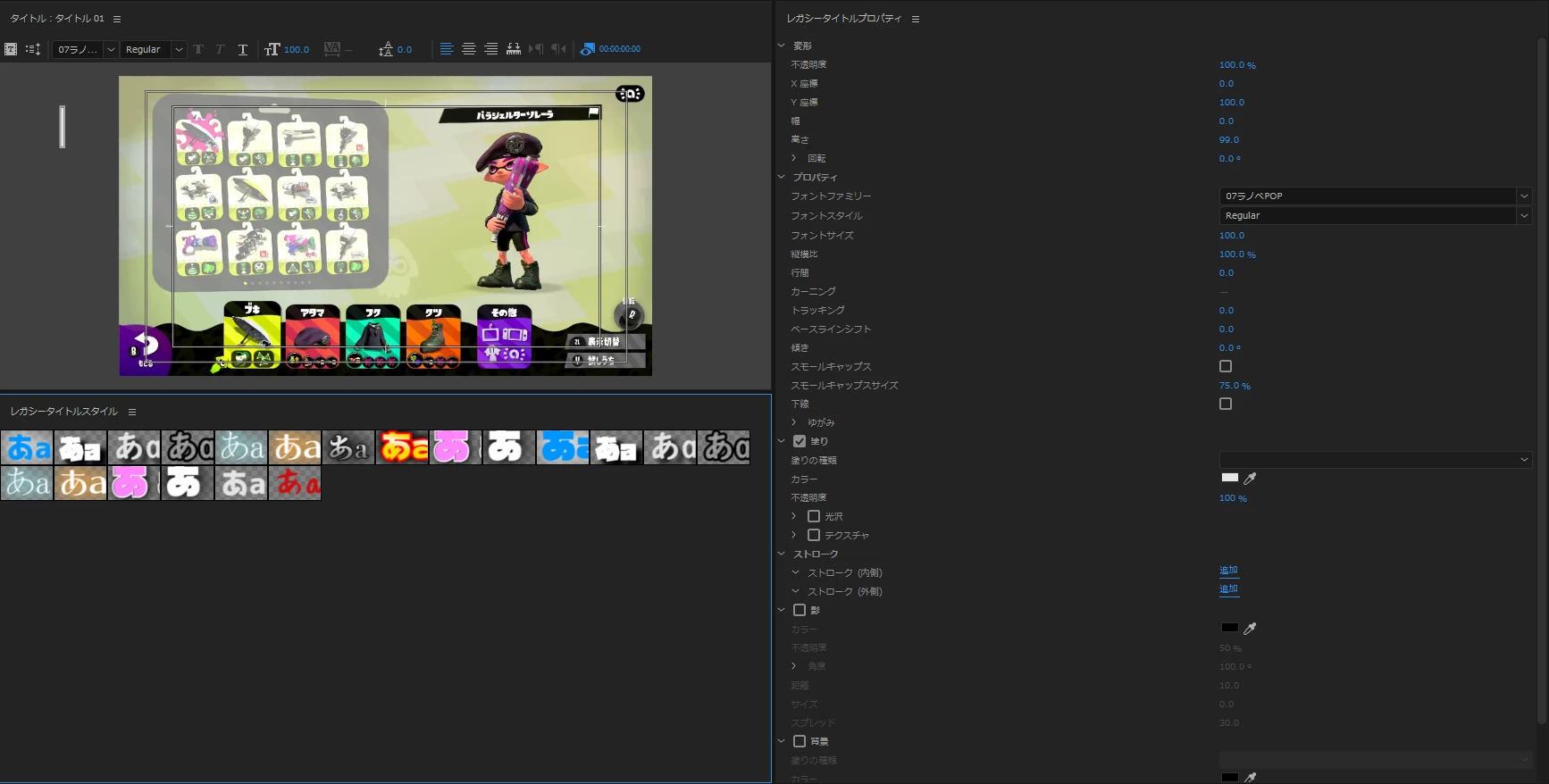Collapse the 変形 section

click(x=782, y=46)
